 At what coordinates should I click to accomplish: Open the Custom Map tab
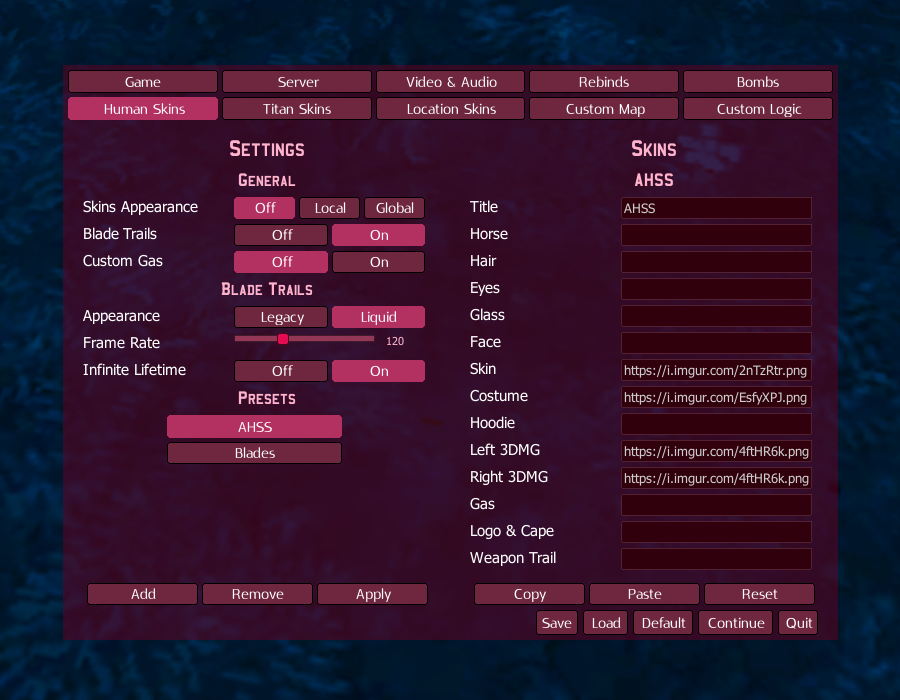pos(603,108)
